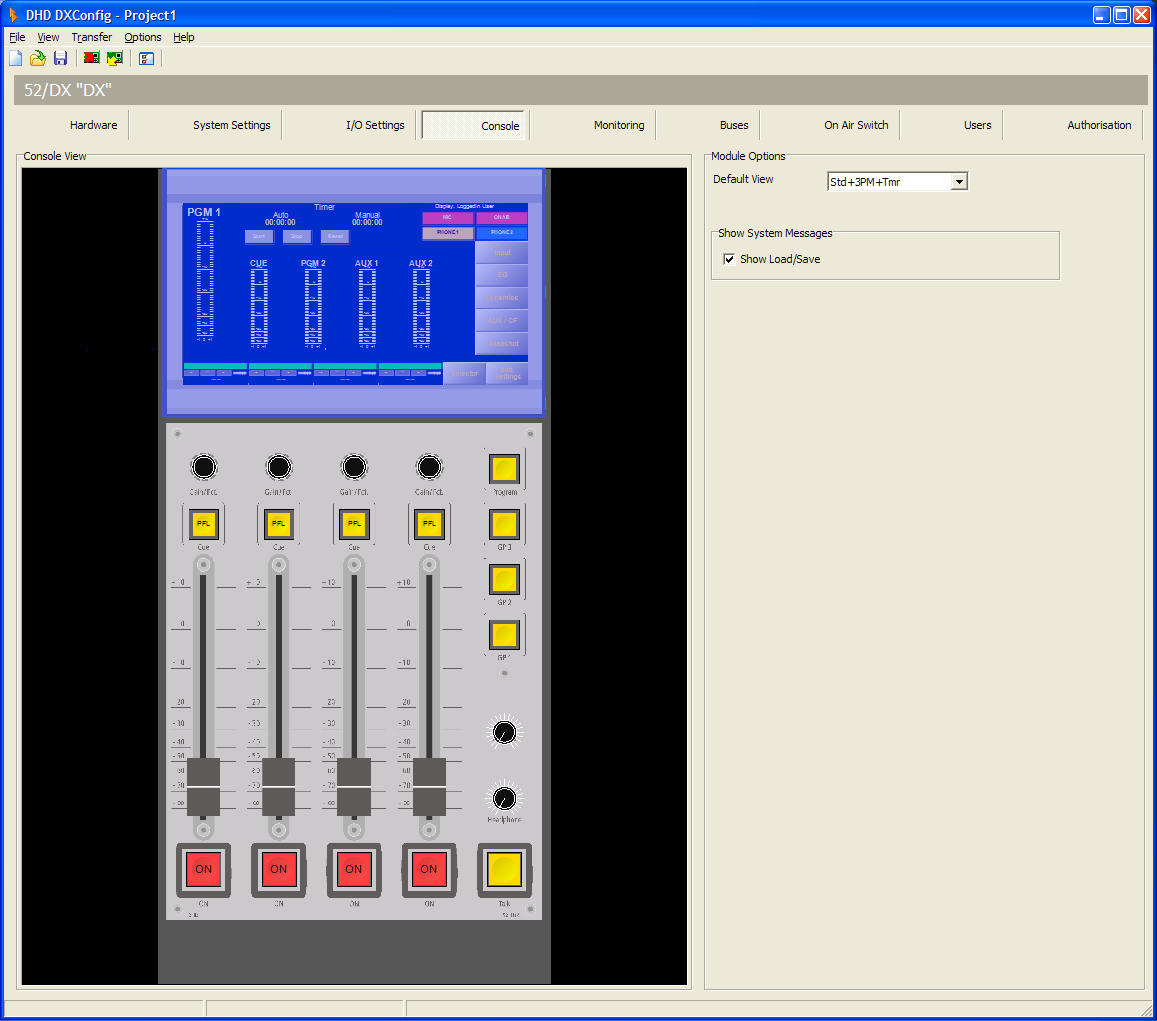Open the Options menu
The image size is (1157, 1021).
tap(142, 37)
